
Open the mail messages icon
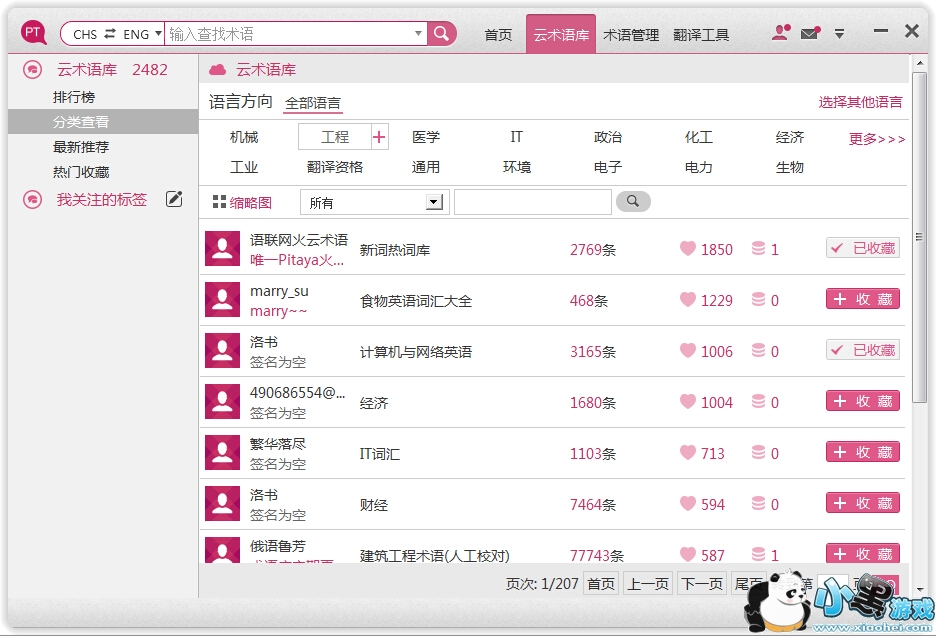point(810,33)
